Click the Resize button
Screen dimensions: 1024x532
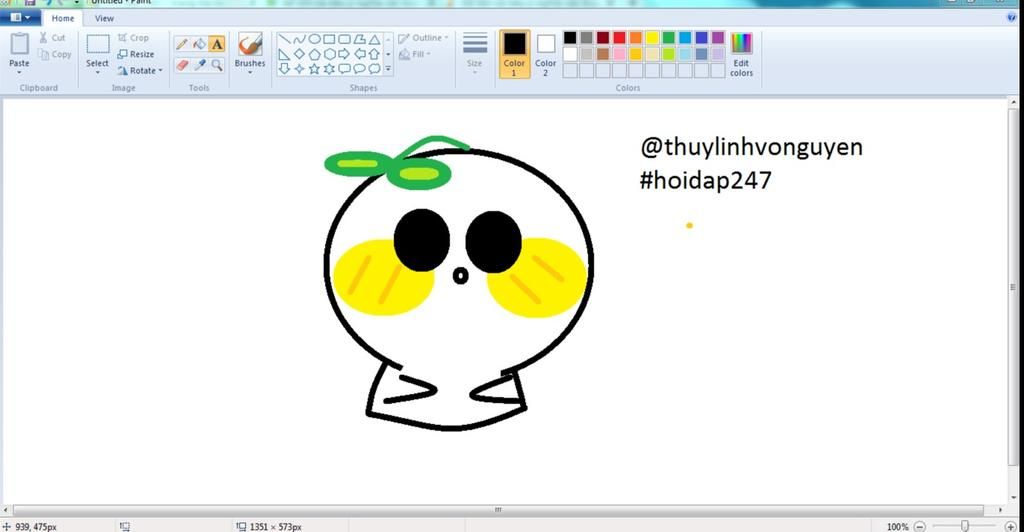point(136,54)
